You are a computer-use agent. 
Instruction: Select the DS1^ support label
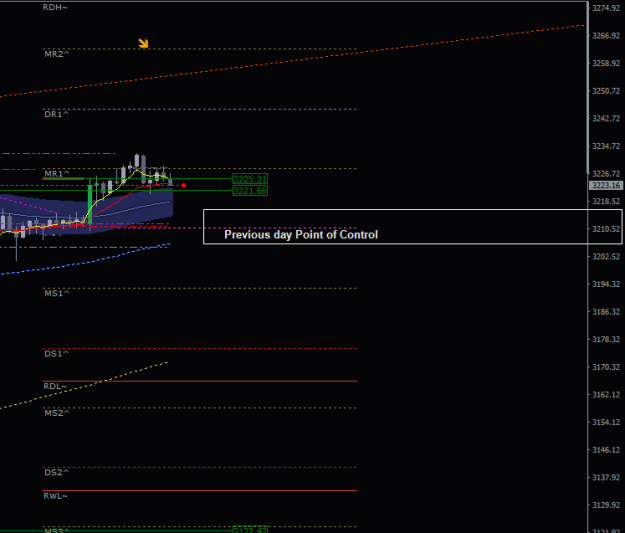pyautogui.click(x=56, y=354)
